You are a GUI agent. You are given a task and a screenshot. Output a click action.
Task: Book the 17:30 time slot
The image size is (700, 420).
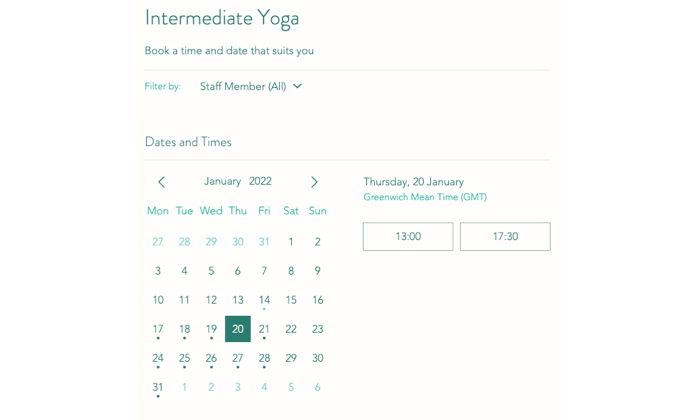coord(505,237)
